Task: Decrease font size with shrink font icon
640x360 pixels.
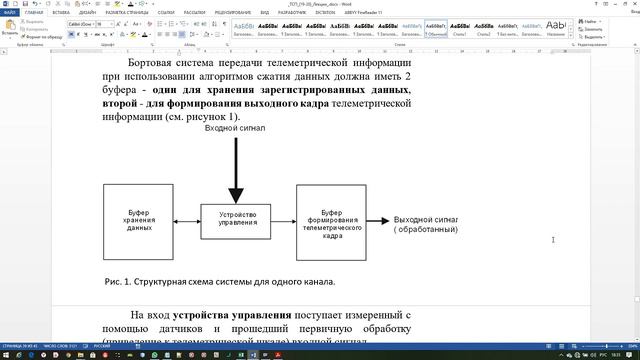Action: point(126,24)
